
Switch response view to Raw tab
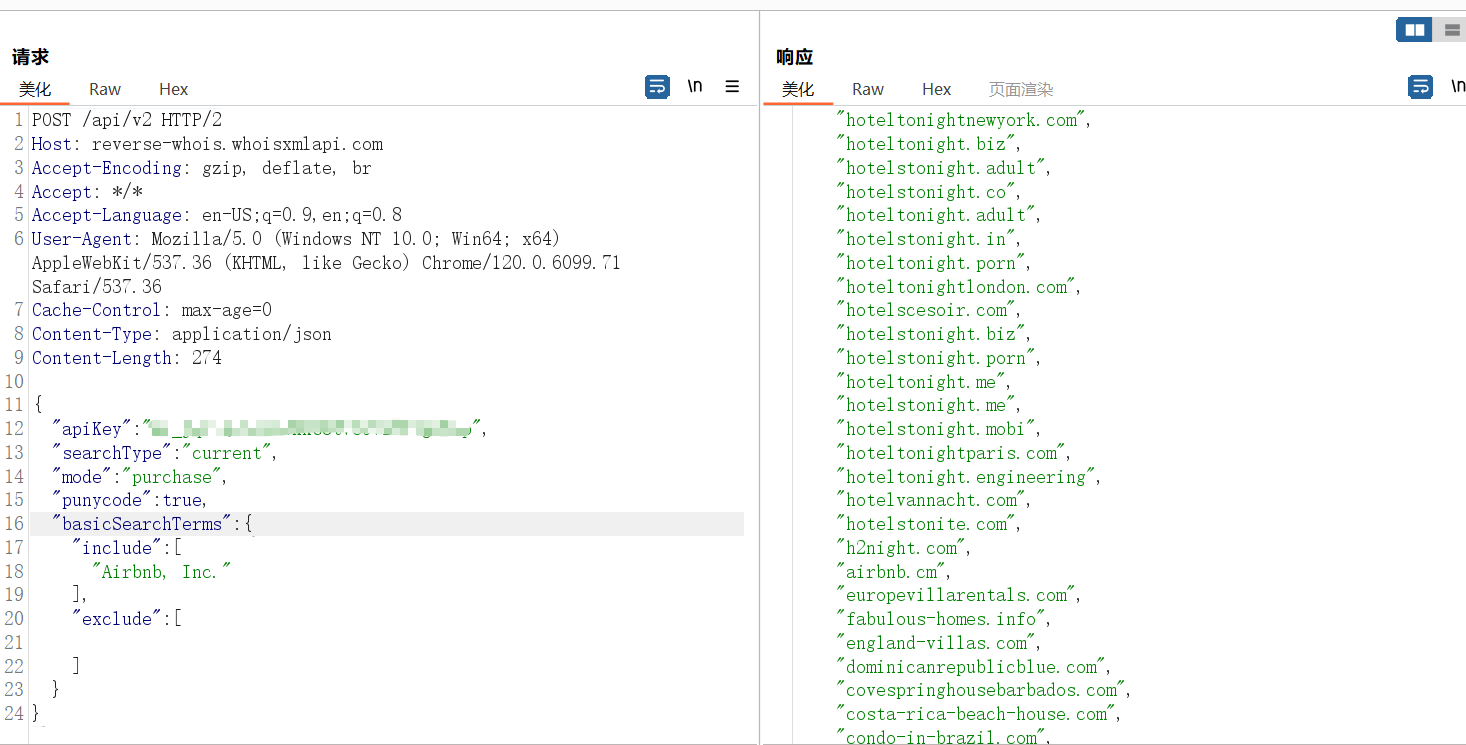pyautogui.click(x=868, y=89)
